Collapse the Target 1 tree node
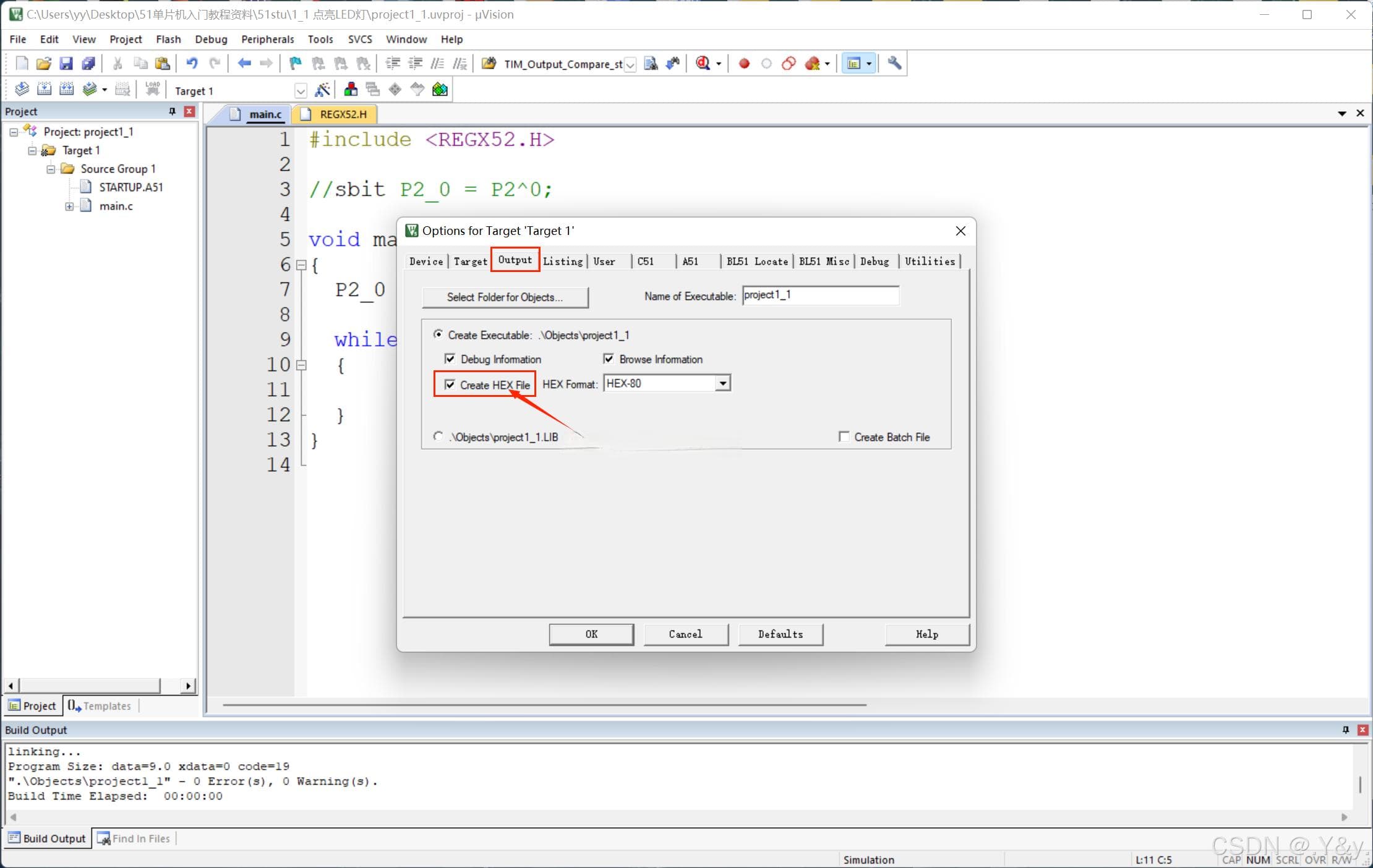Viewport: 1373px width, 868px height. (32, 150)
